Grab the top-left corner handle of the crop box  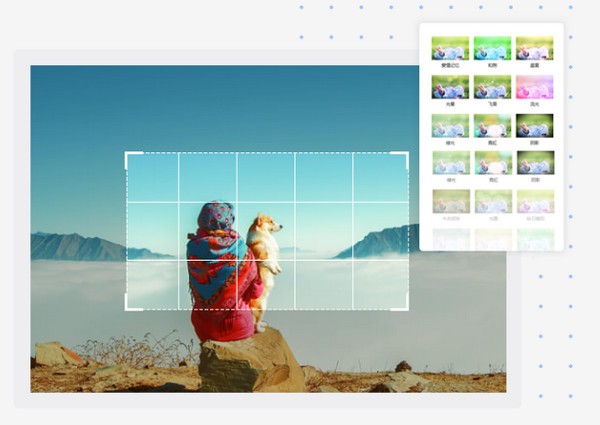pos(133,159)
